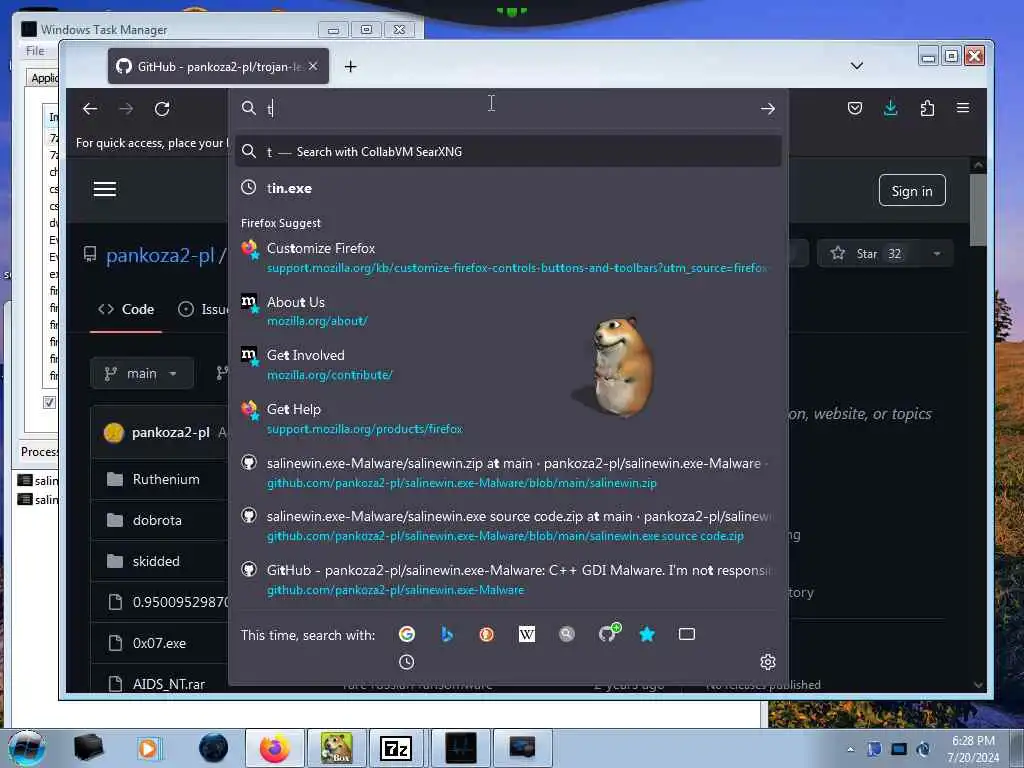Click the browser forward arrow

[126, 109]
